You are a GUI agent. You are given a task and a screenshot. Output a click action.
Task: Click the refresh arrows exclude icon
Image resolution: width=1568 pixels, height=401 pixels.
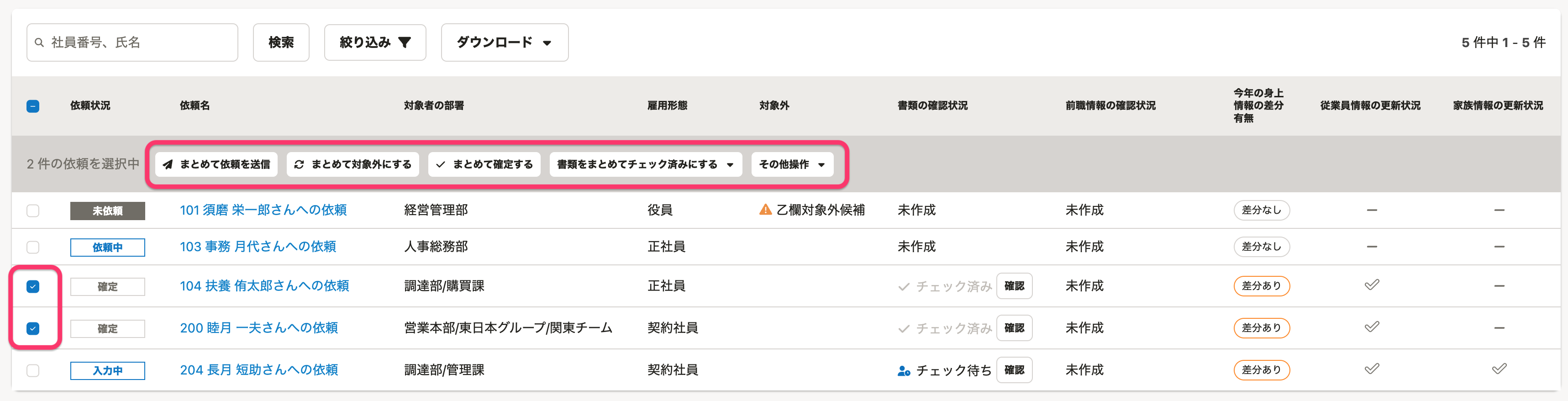click(x=299, y=164)
